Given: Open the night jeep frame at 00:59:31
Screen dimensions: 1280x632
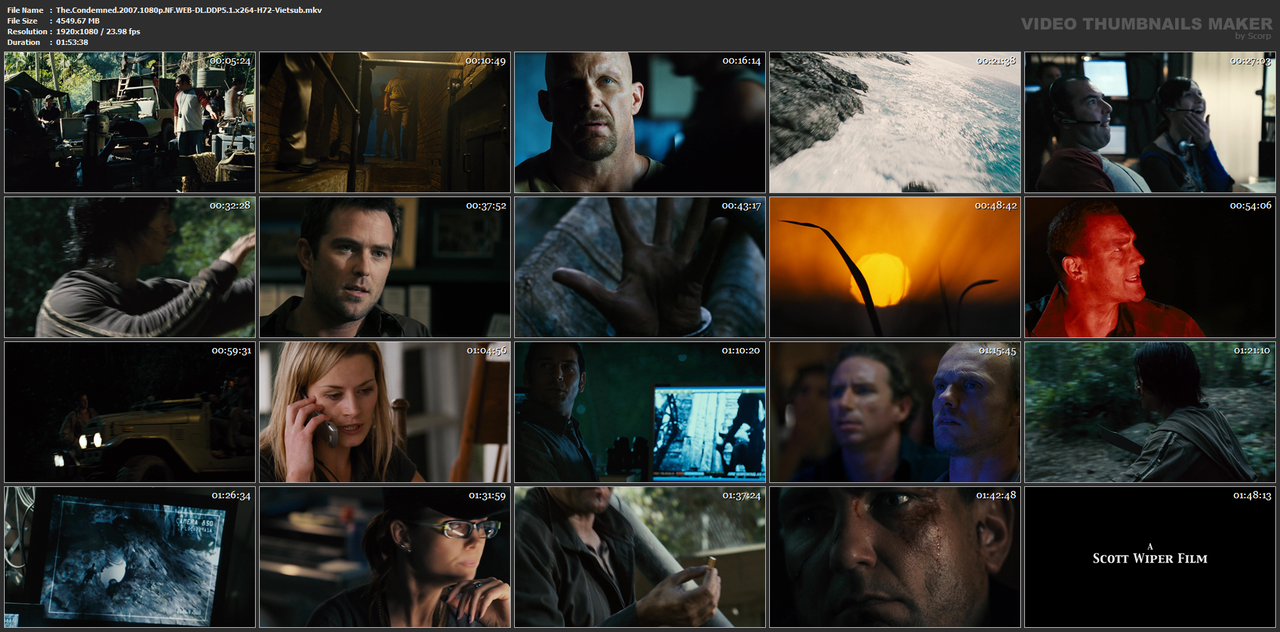Looking at the screenshot, I should (130, 412).
